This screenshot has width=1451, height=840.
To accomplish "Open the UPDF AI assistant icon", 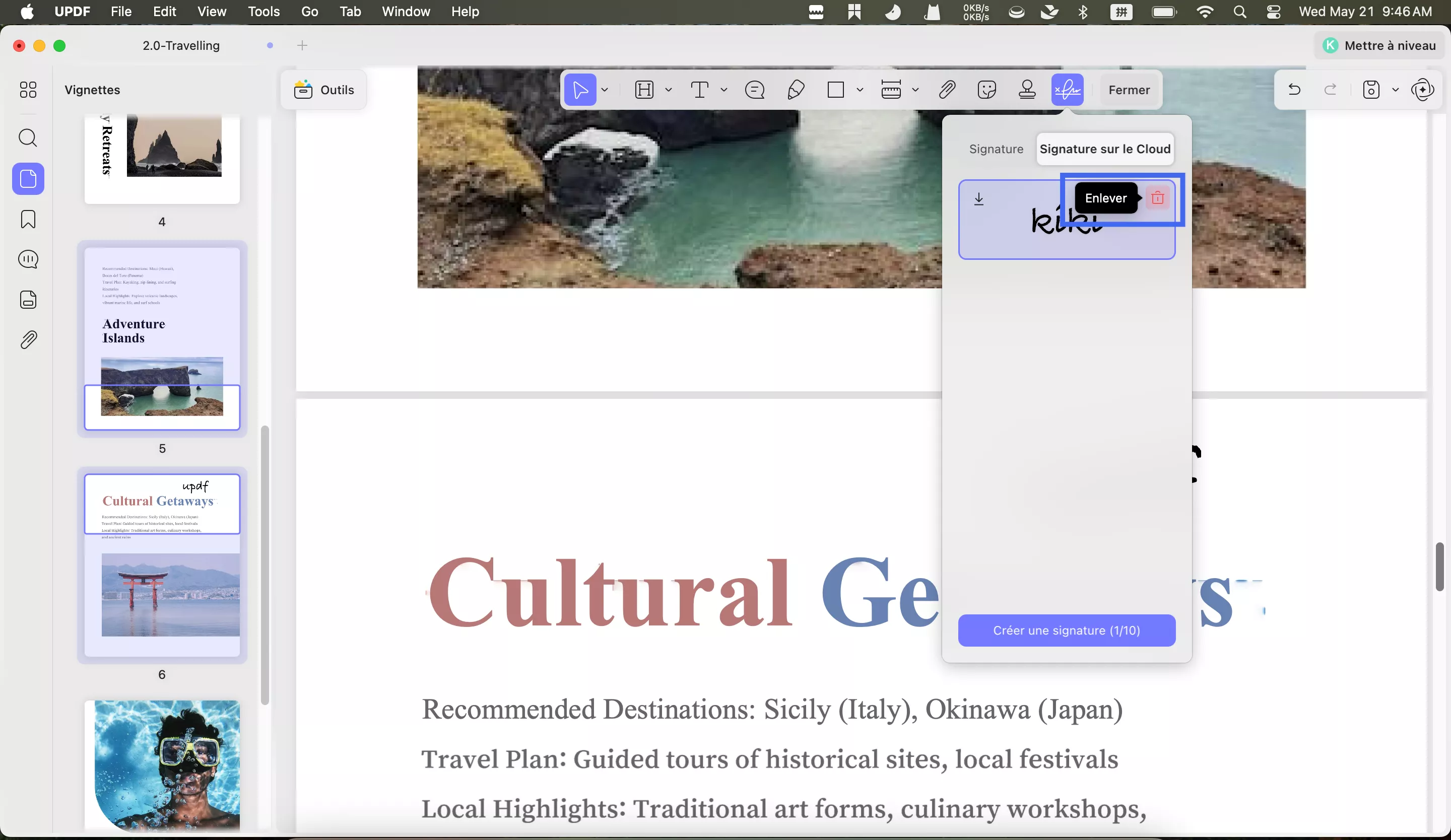I will [1422, 90].
